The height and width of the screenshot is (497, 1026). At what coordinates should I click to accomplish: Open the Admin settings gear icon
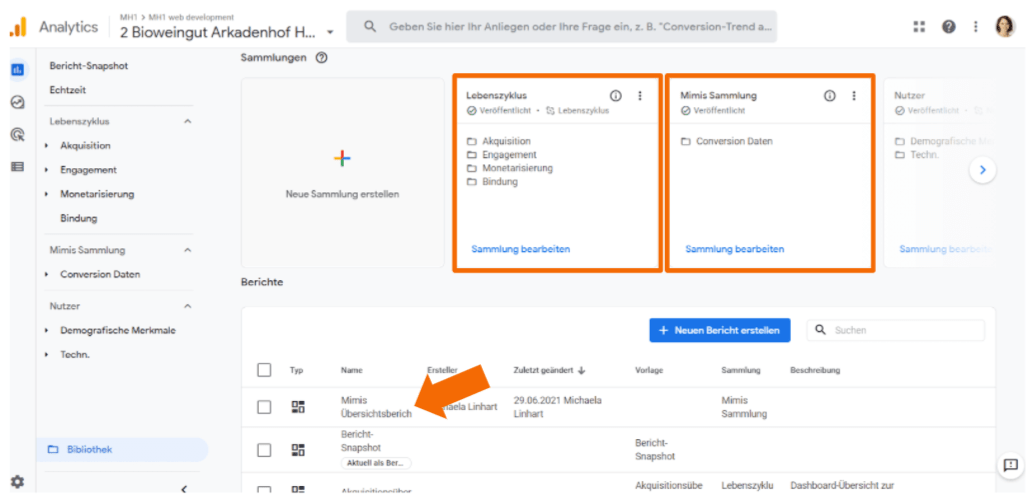(x=17, y=481)
